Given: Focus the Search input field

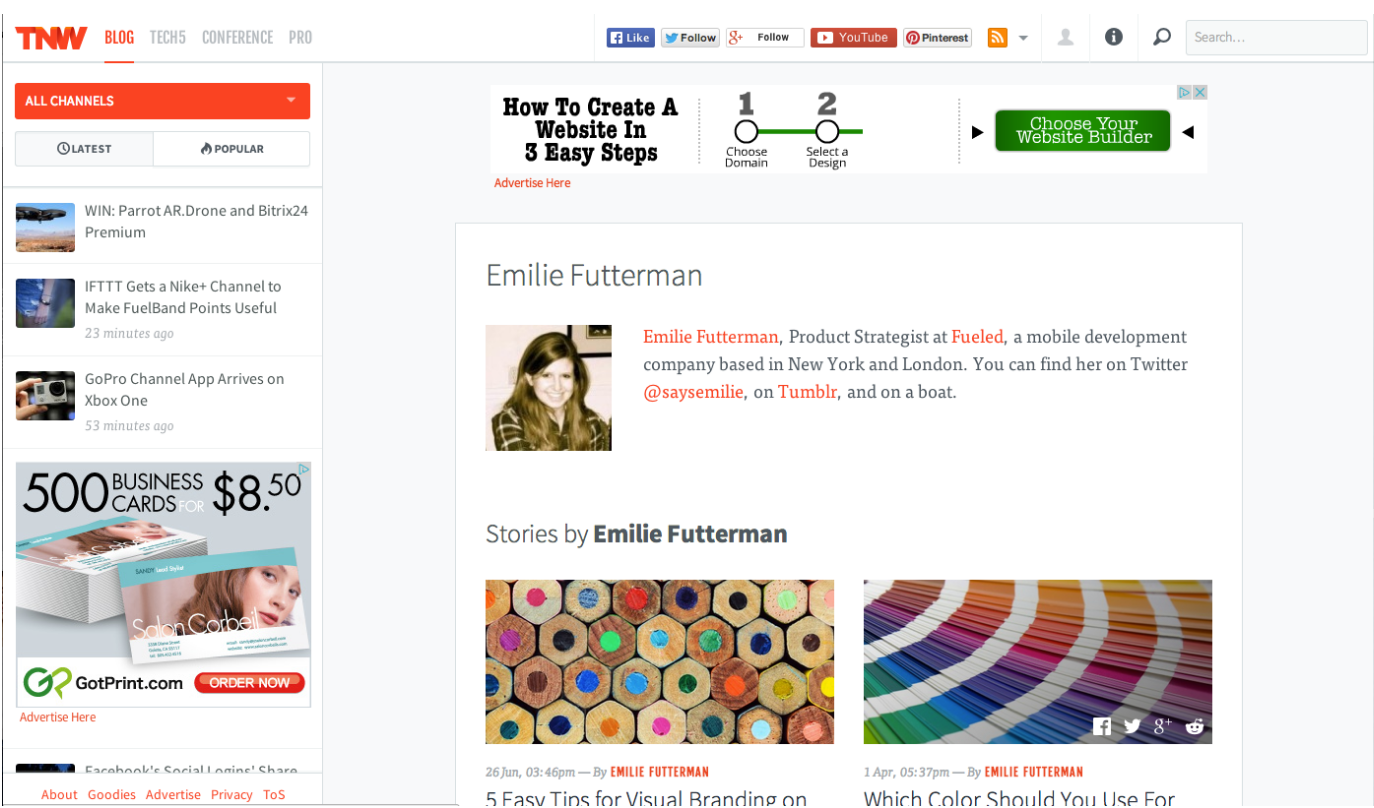Looking at the screenshot, I should (x=1276, y=37).
